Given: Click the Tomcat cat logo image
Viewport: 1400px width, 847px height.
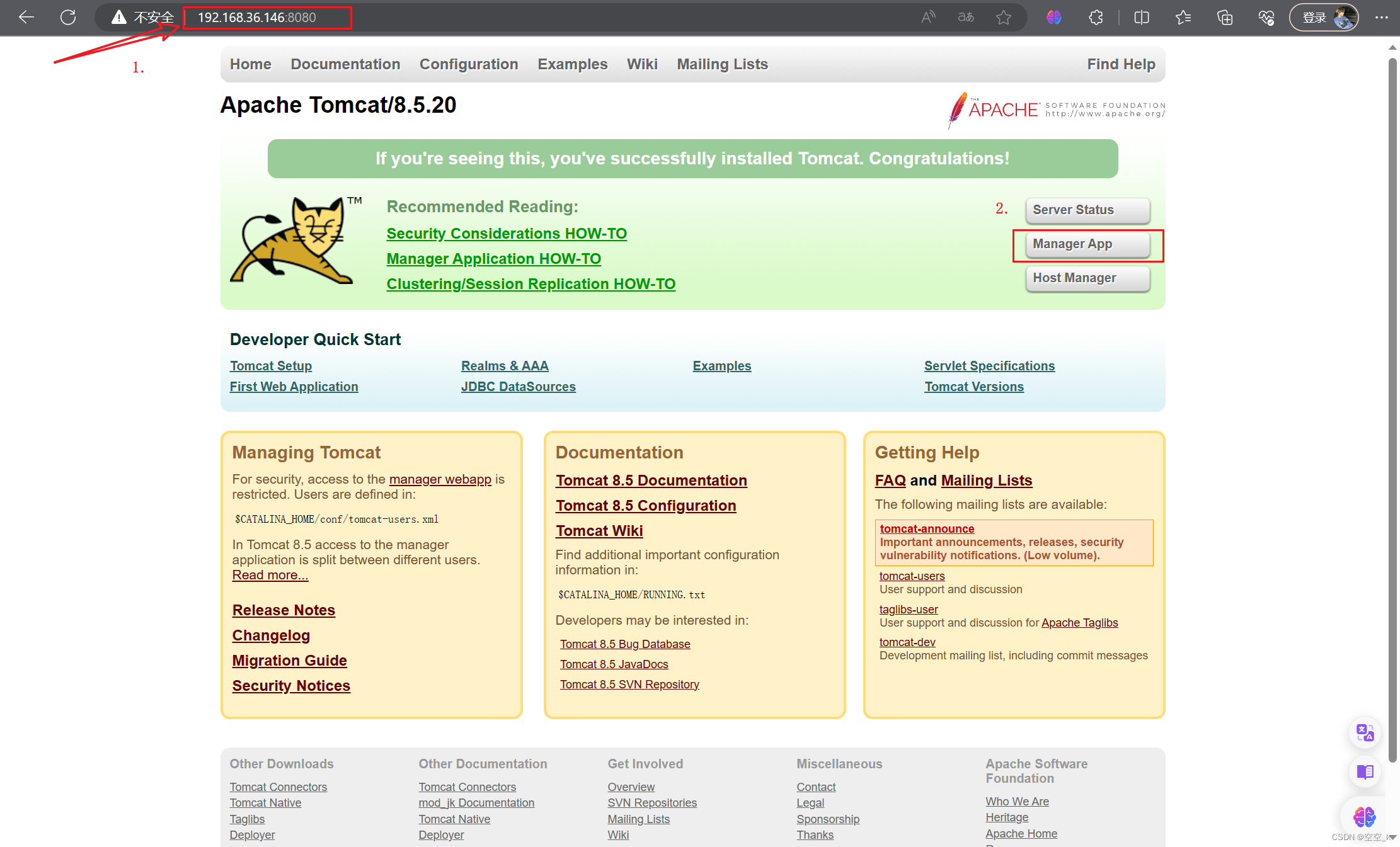Looking at the screenshot, I should [296, 241].
